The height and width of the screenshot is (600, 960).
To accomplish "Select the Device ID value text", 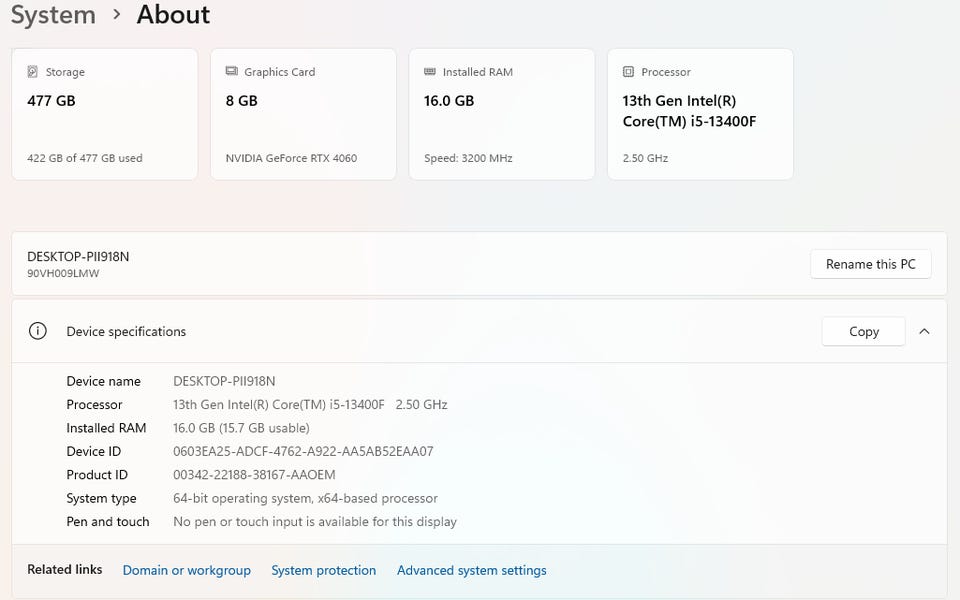I will pos(303,452).
